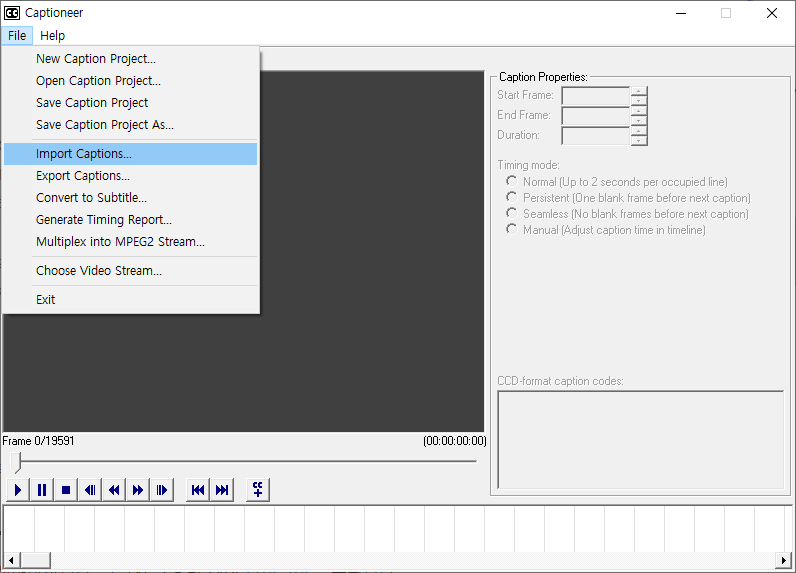Viewport: 796px width, 573px height.
Task: Step back one frame
Action: coord(90,490)
